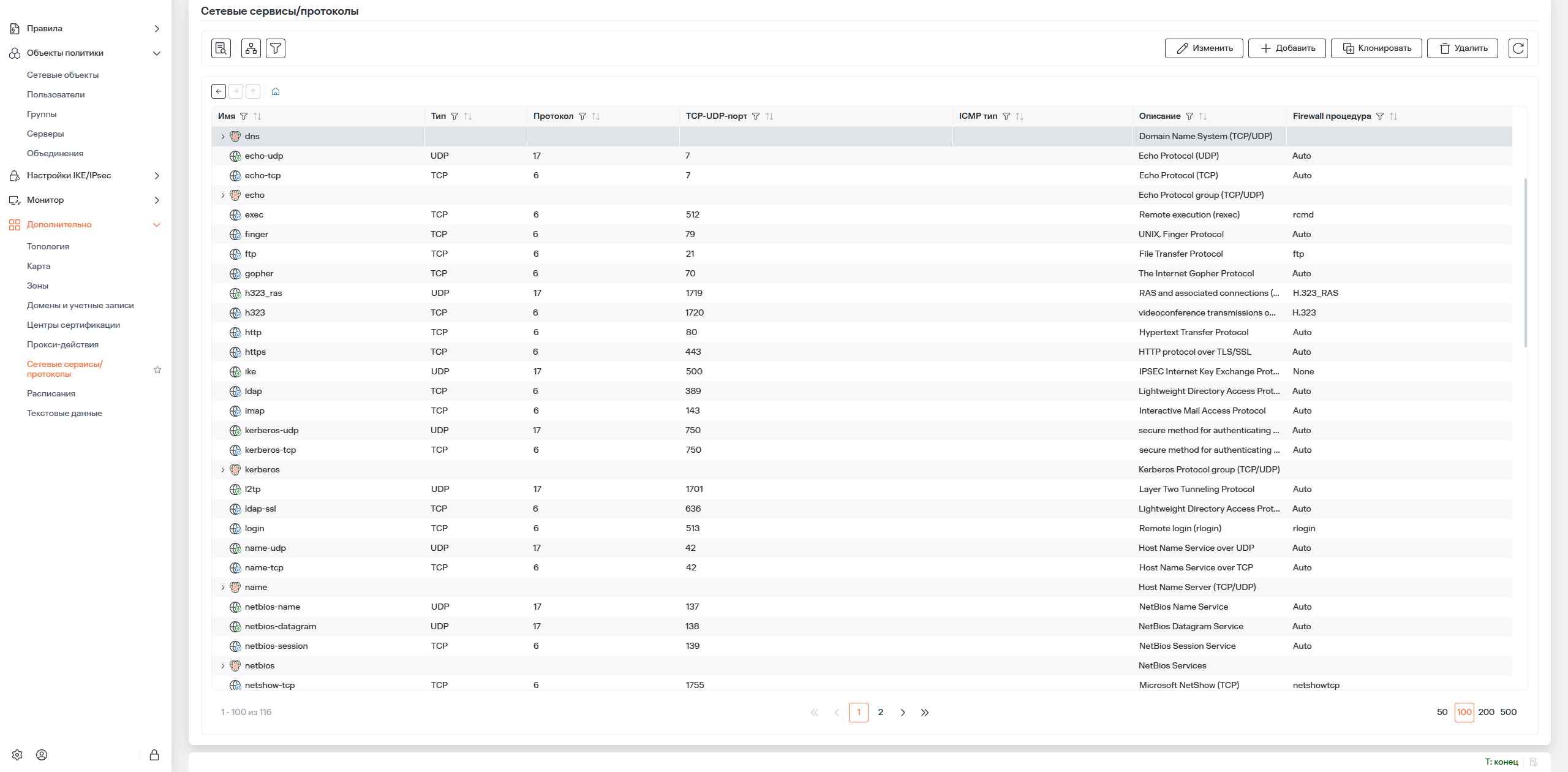
Task: Open the filter funnel toolbar button
Action: pos(276,48)
